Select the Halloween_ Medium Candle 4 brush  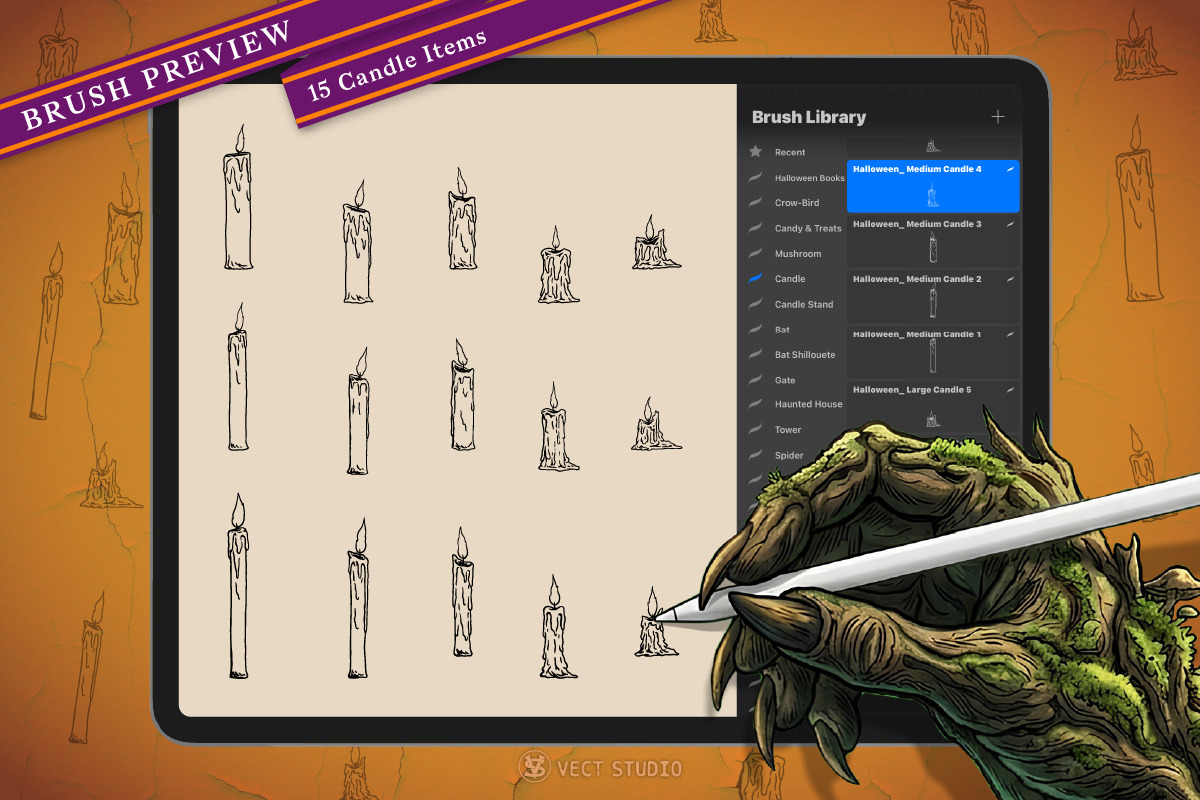[x=933, y=186]
